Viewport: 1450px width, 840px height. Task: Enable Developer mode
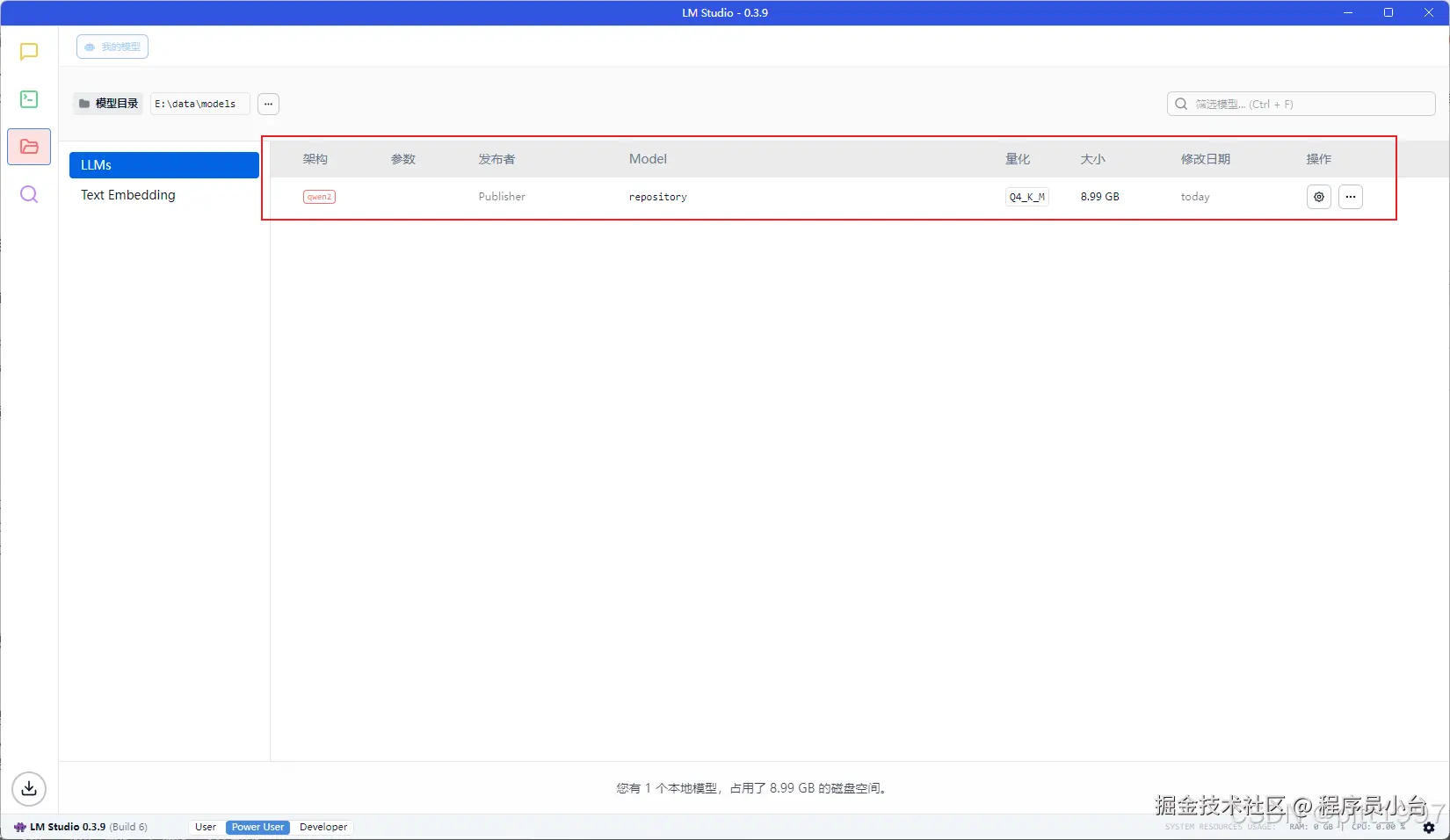(323, 827)
